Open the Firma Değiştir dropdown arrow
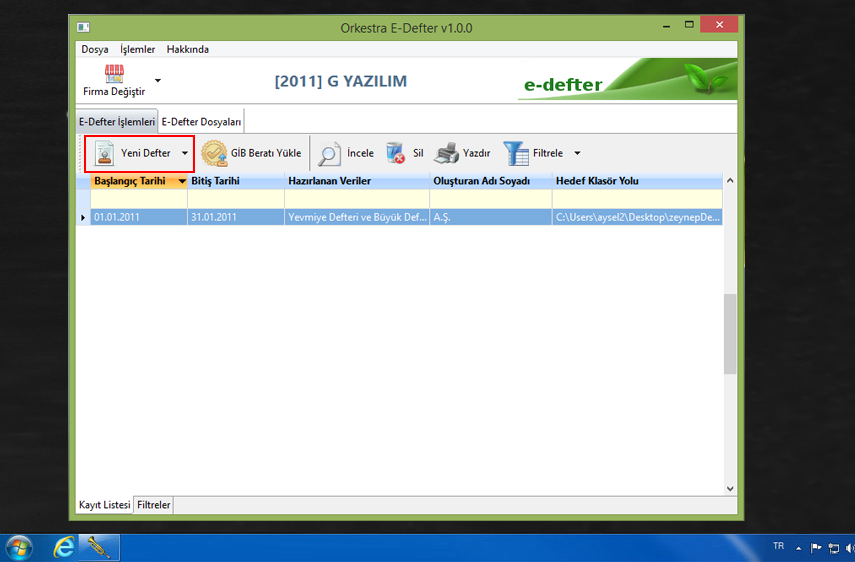The image size is (855, 562). tap(158, 81)
